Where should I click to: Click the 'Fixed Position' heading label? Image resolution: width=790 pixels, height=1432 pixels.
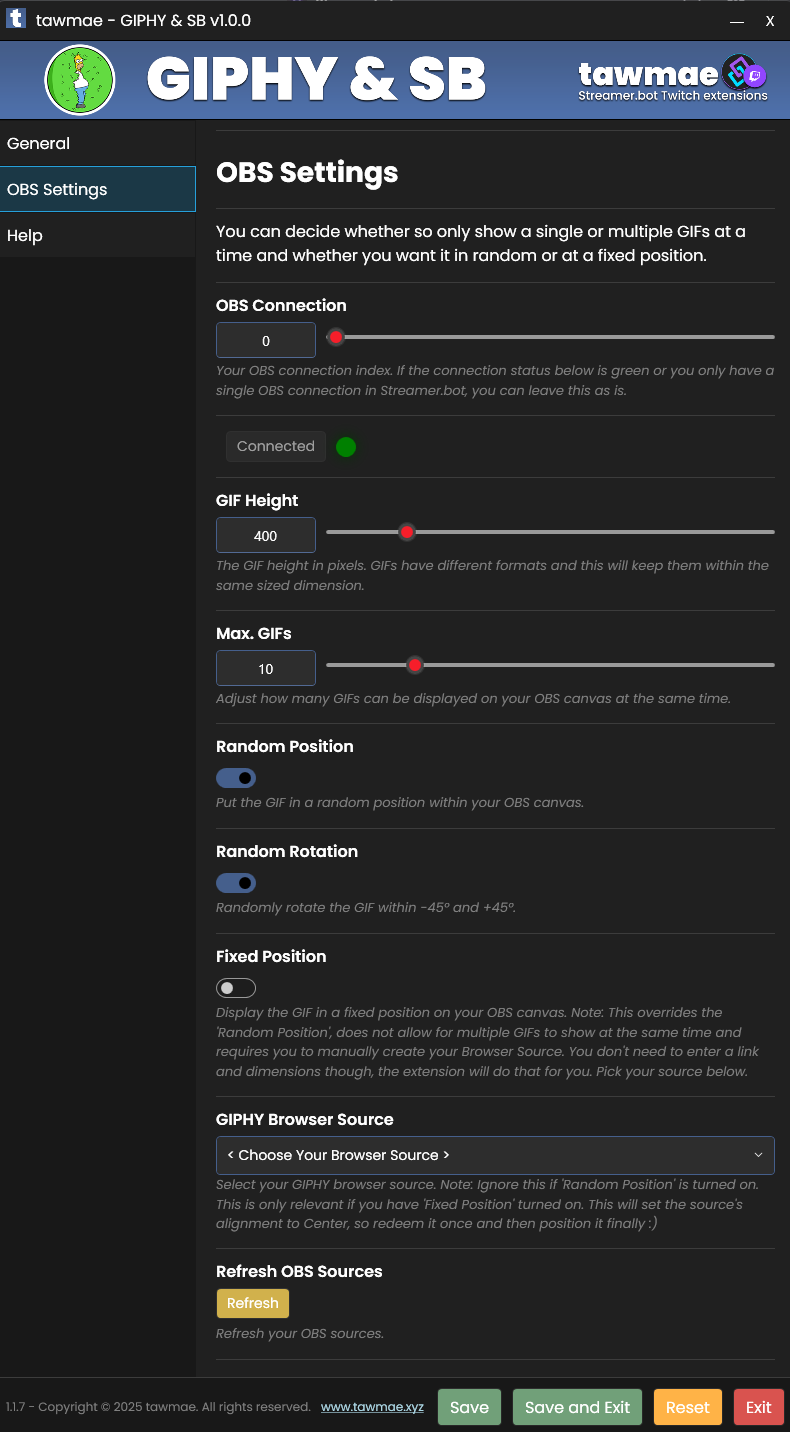coord(271,956)
